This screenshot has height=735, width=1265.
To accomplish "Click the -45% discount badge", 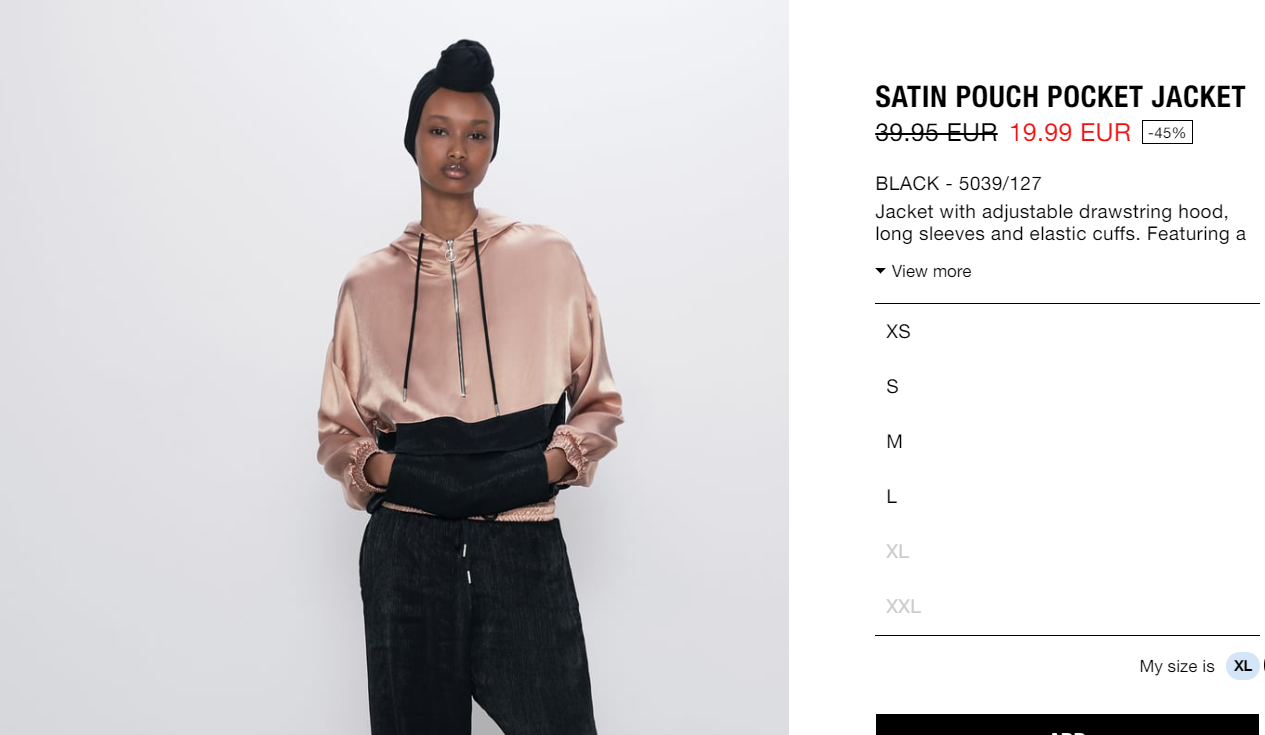I will (x=1167, y=132).
